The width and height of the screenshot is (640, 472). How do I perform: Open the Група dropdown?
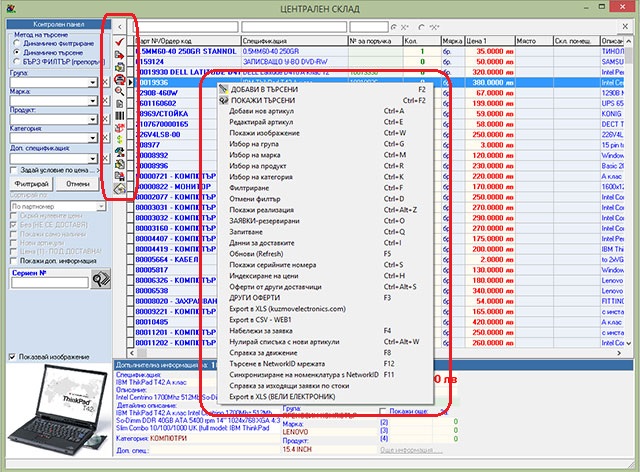tap(93, 82)
